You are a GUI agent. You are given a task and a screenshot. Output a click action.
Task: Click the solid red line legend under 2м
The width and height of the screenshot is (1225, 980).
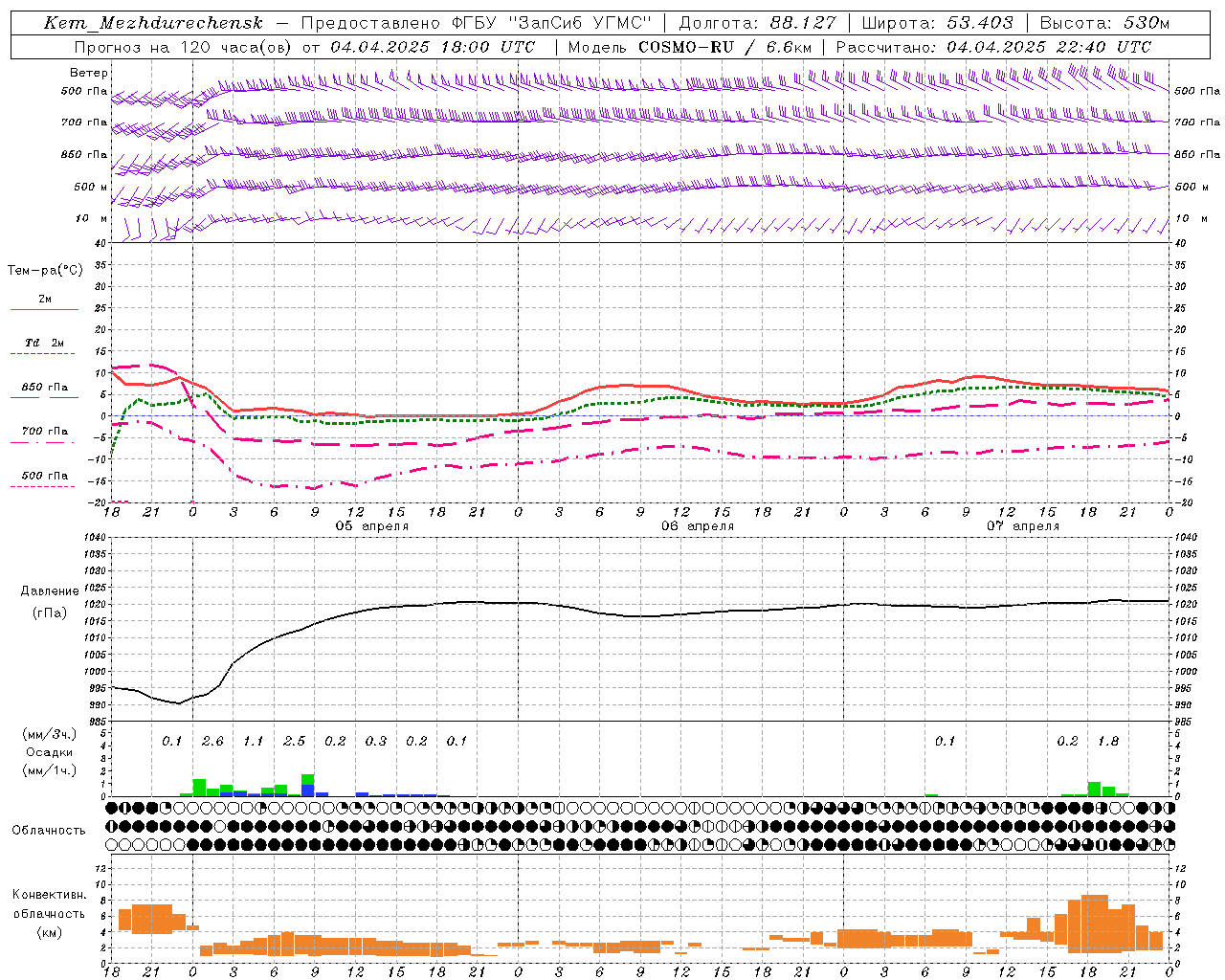coord(44,309)
